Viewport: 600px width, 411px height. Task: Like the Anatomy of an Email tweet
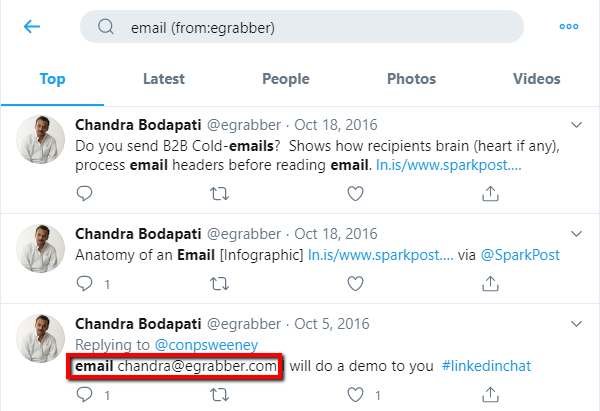click(x=355, y=284)
